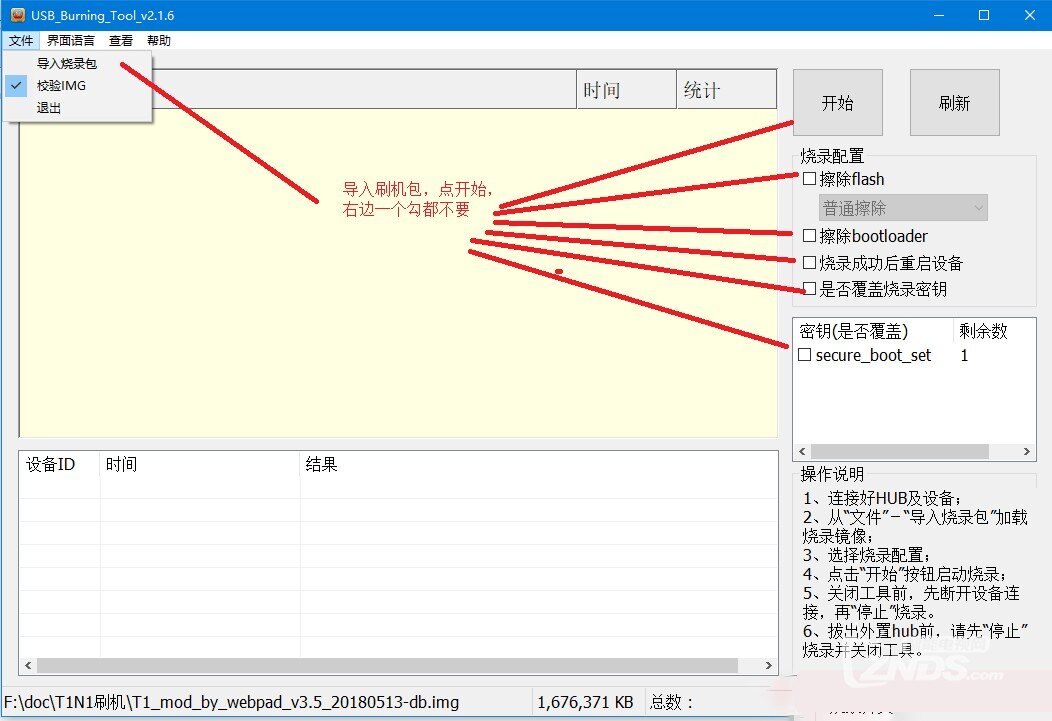The image size is (1052, 721).
Task: Tick 是否覆盖烧录密钥 checkbox
Action: point(809,289)
